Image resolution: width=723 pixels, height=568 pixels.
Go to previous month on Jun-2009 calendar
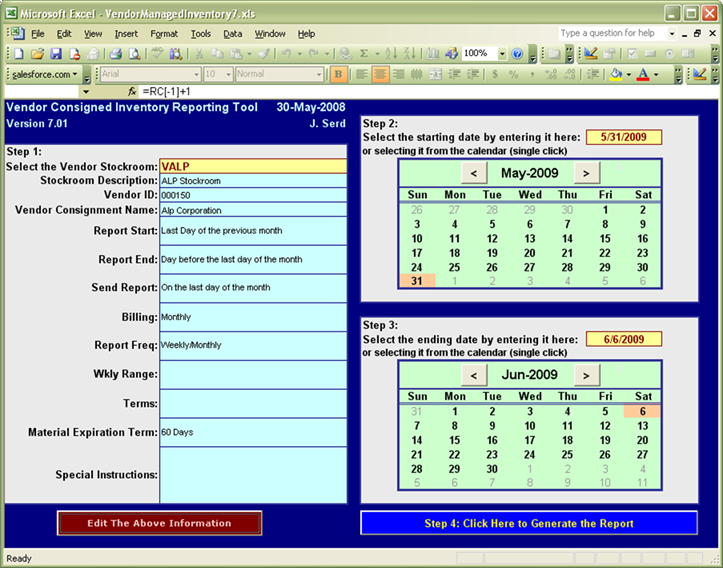474,375
